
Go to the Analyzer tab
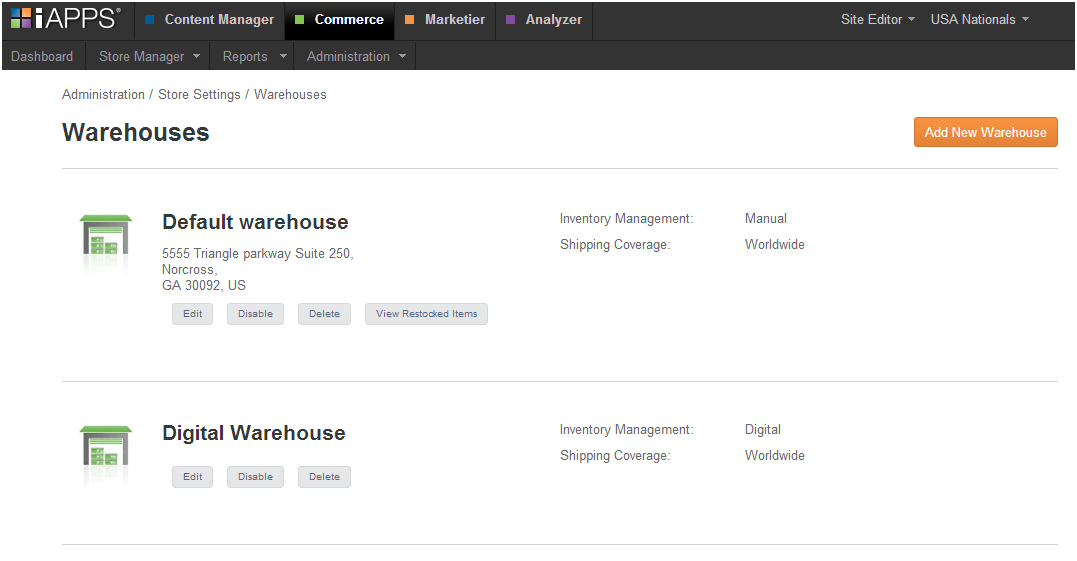544,20
